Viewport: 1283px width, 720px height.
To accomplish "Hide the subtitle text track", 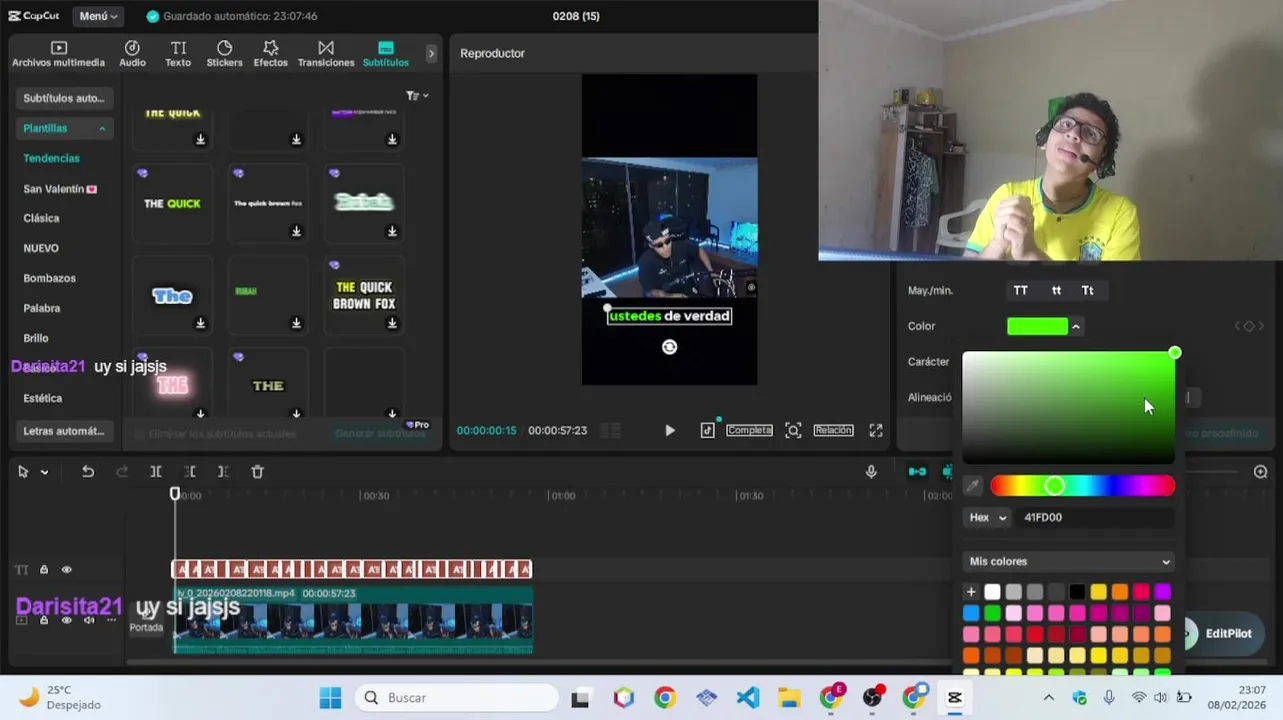I will [x=67, y=570].
